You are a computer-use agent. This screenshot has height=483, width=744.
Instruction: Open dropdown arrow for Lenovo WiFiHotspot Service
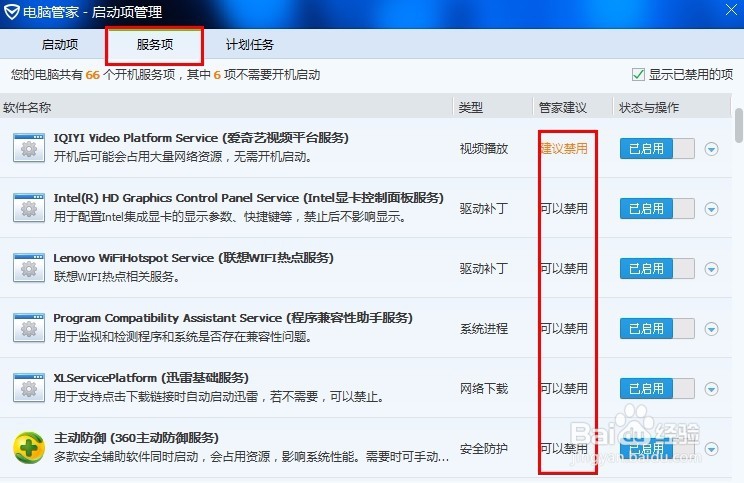click(711, 269)
